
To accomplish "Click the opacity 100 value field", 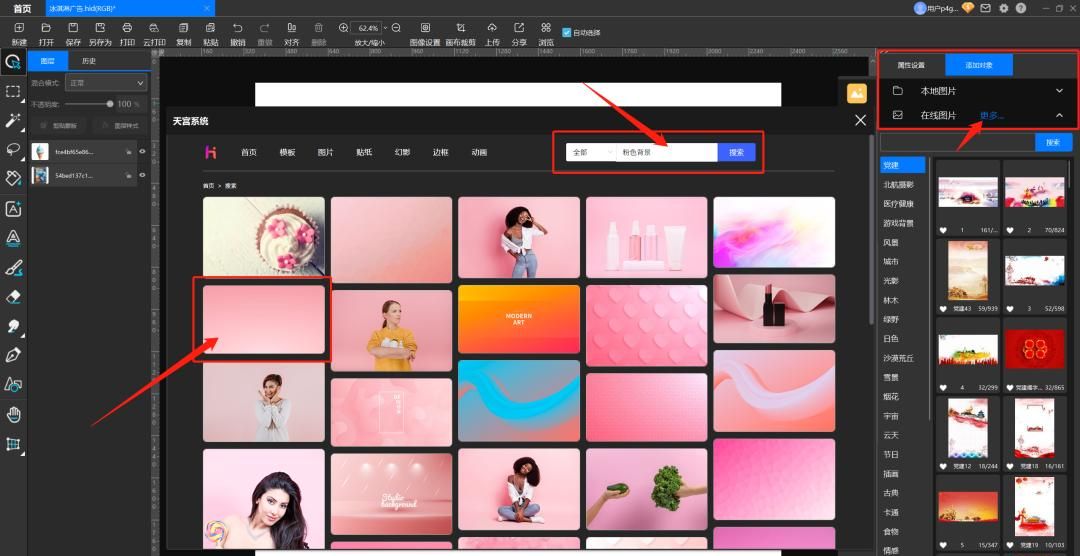I will coord(124,104).
